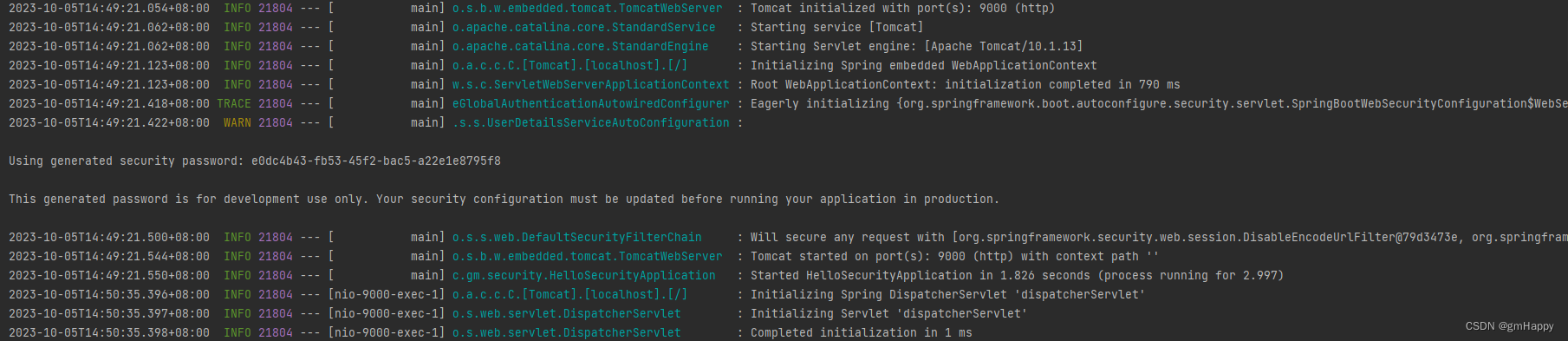Screen dimensions: 1568x341
Task: Click thread name '[nio-9000-exec-1]' on the 14:50:35.396 line
Action: (387, 295)
